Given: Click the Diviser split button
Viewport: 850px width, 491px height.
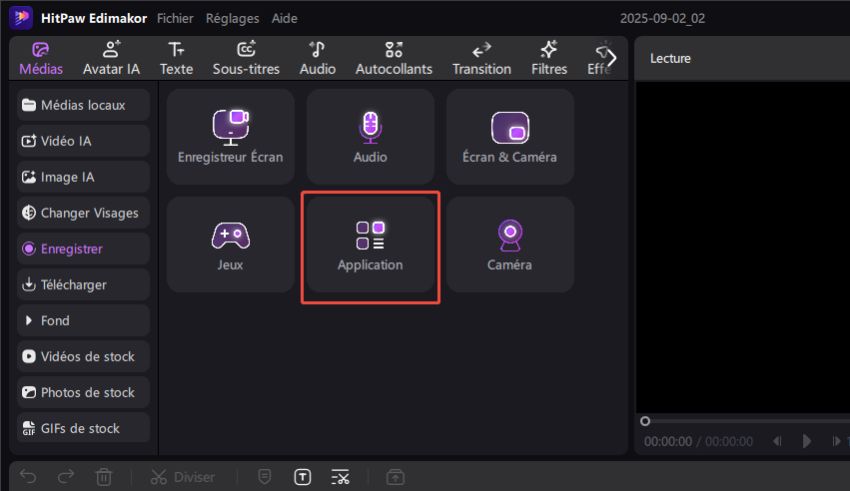Looking at the screenshot, I should pyautogui.click(x=183, y=477).
